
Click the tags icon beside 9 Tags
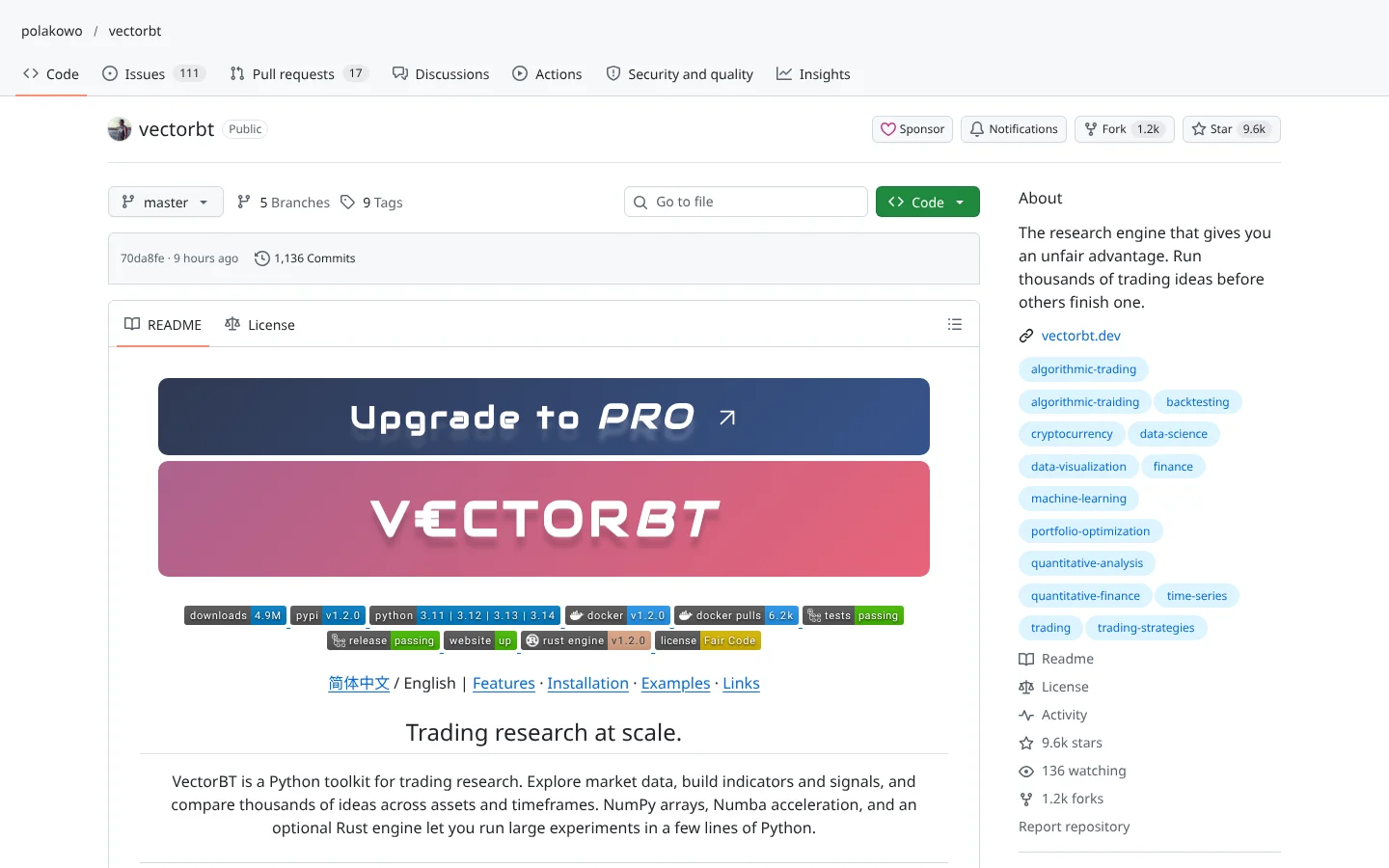348,203
